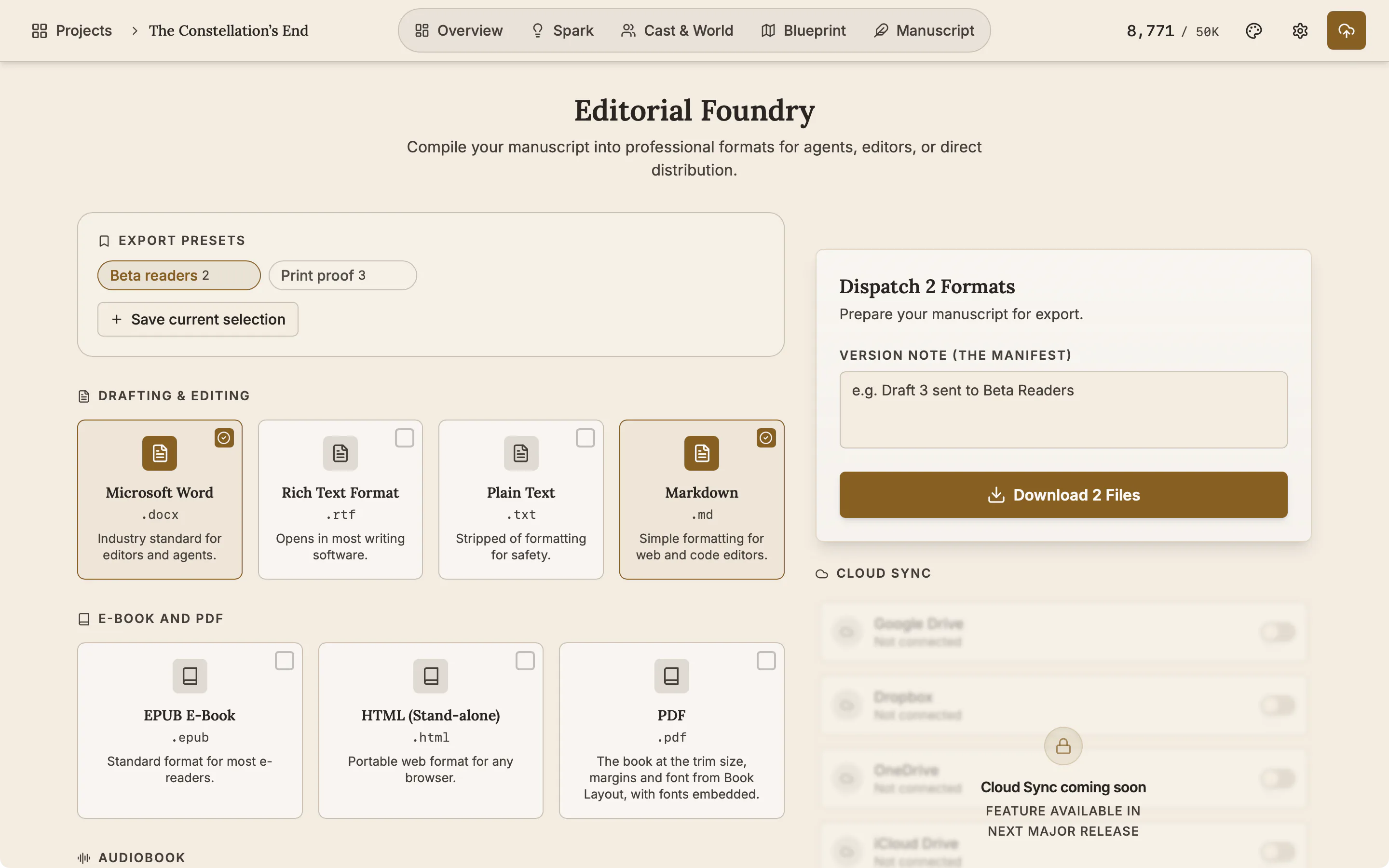The width and height of the screenshot is (1389, 868).
Task: Click the Cloud Sync cloud icon
Action: coord(822,573)
